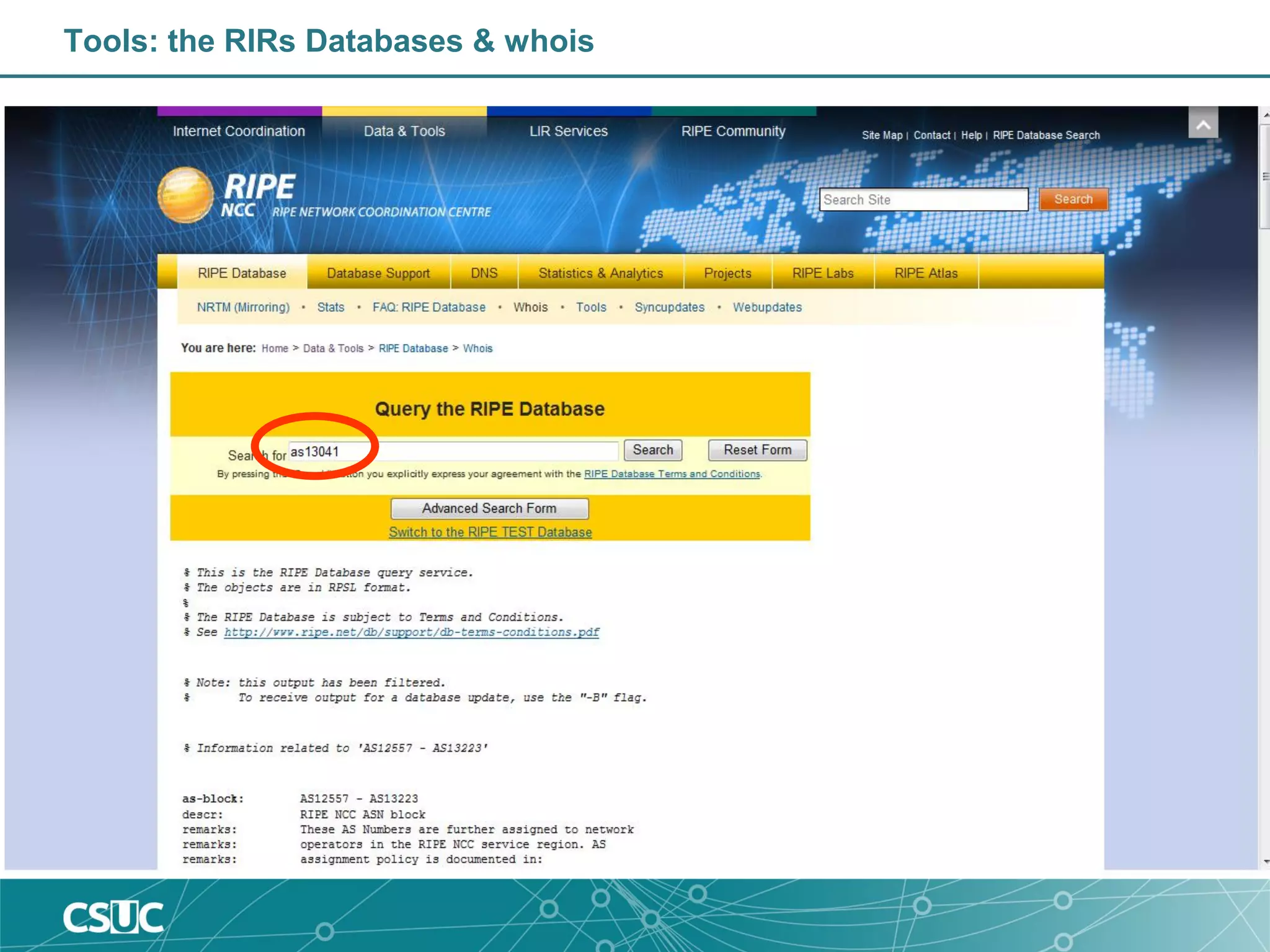This screenshot has height=952, width=1270.
Task: Open the db-terms-conditions.pdf link
Action: [412, 632]
